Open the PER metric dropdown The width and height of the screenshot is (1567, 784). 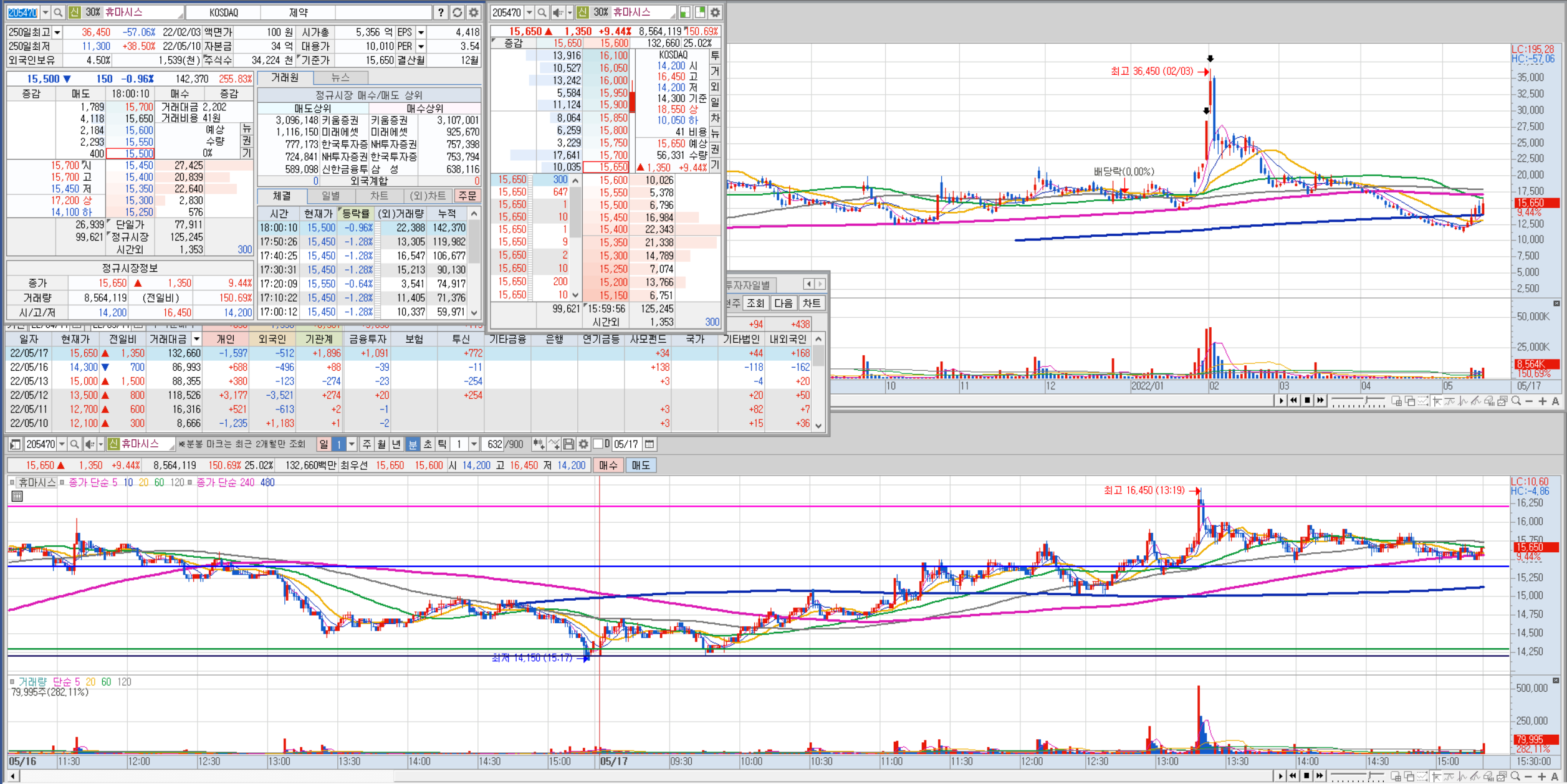point(421,47)
